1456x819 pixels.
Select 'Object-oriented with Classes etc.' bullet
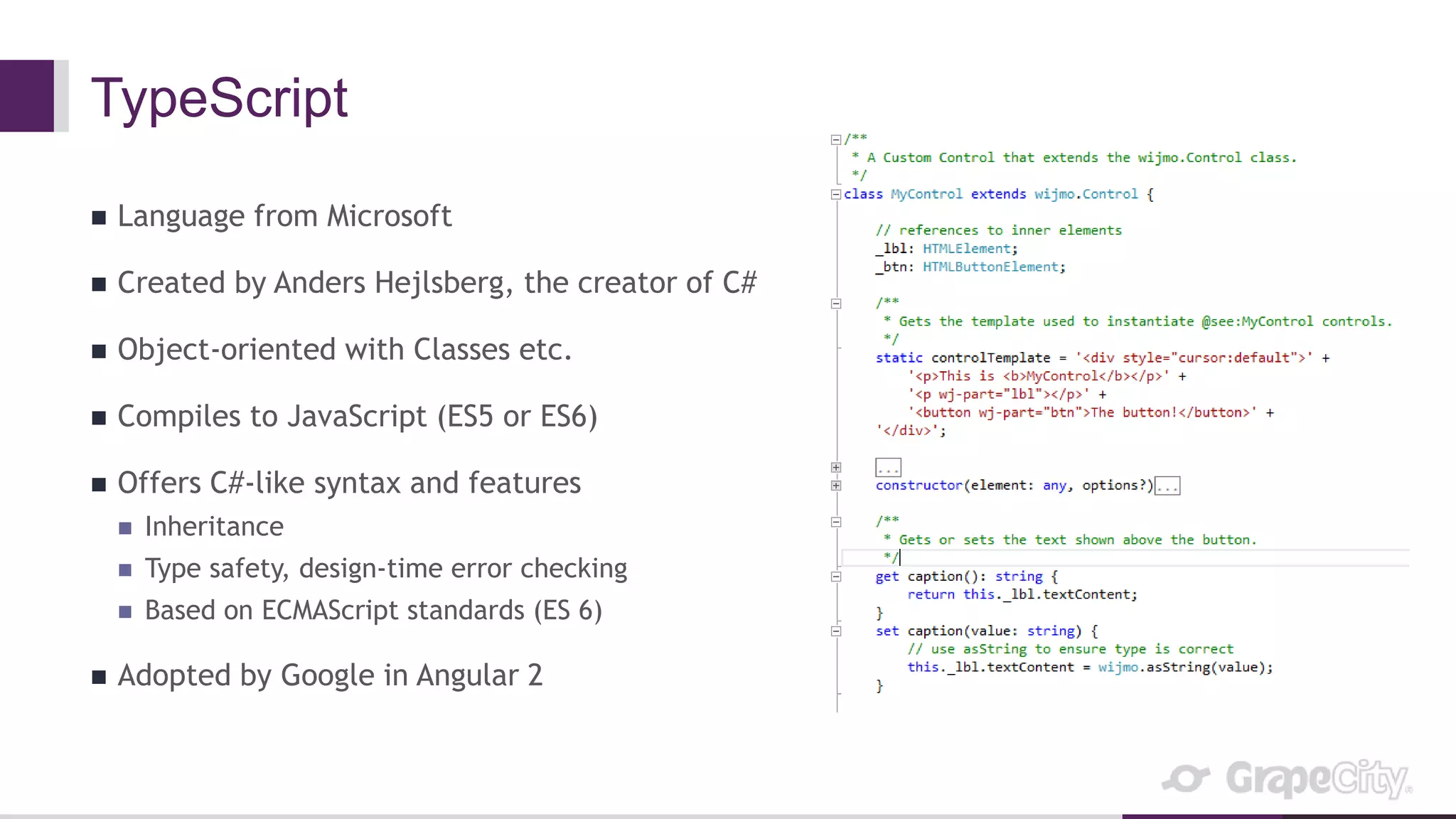click(x=345, y=350)
